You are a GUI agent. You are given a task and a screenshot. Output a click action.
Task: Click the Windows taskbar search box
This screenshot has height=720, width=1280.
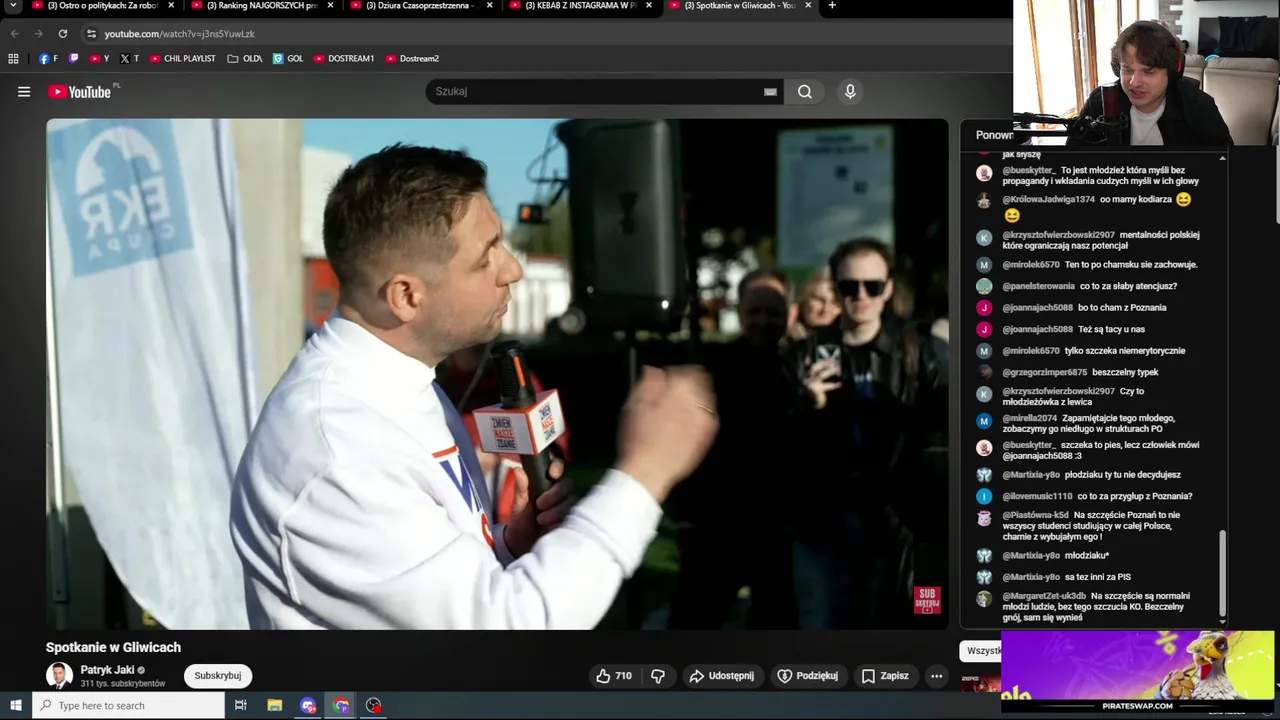point(128,706)
